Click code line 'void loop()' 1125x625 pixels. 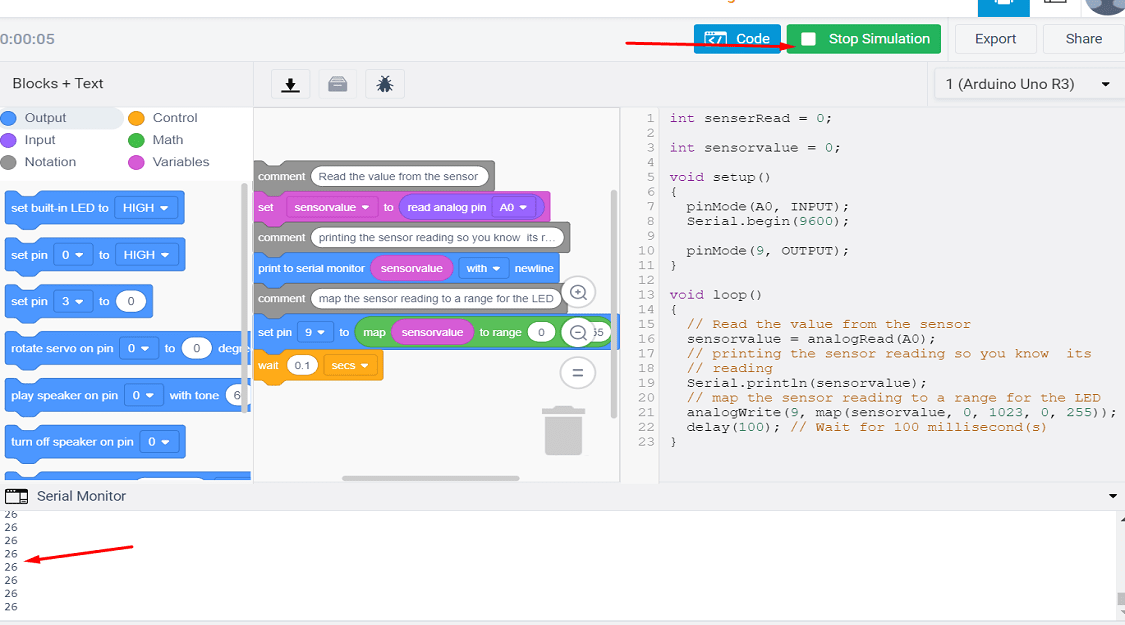(715, 295)
